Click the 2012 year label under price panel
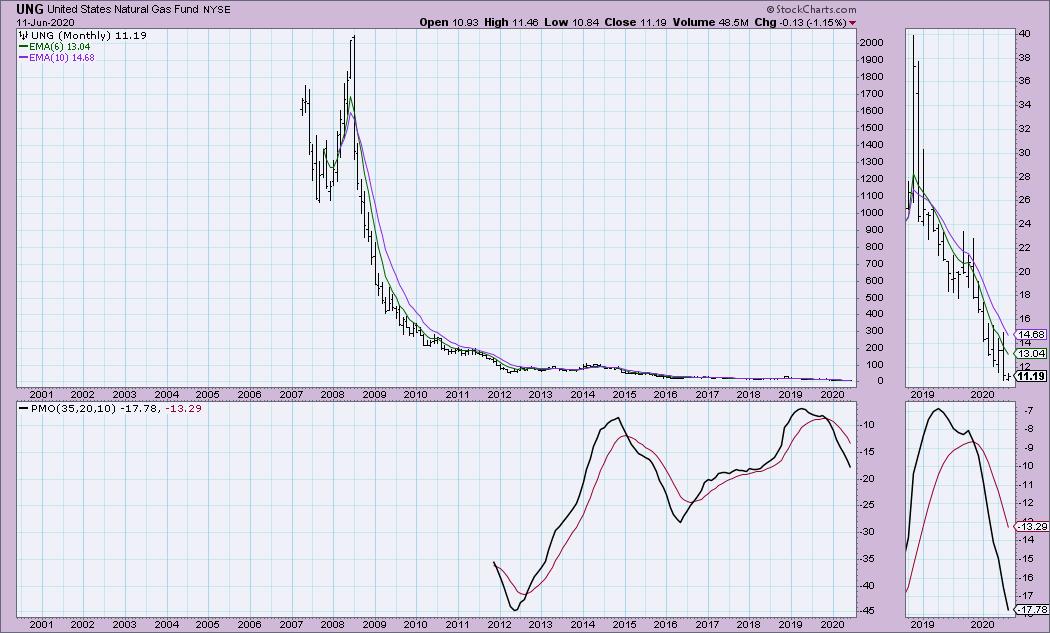 point(499,395)
